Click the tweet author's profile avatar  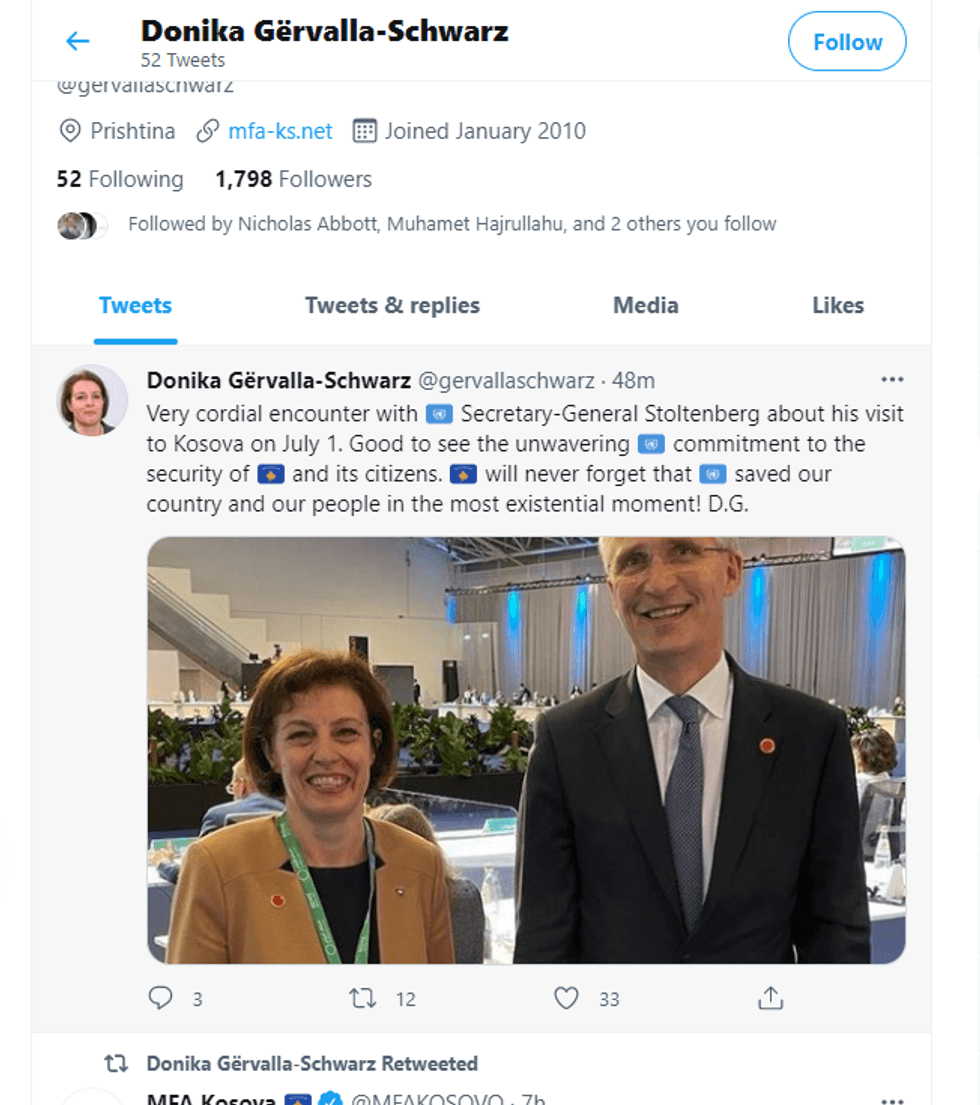pos(91,400)
